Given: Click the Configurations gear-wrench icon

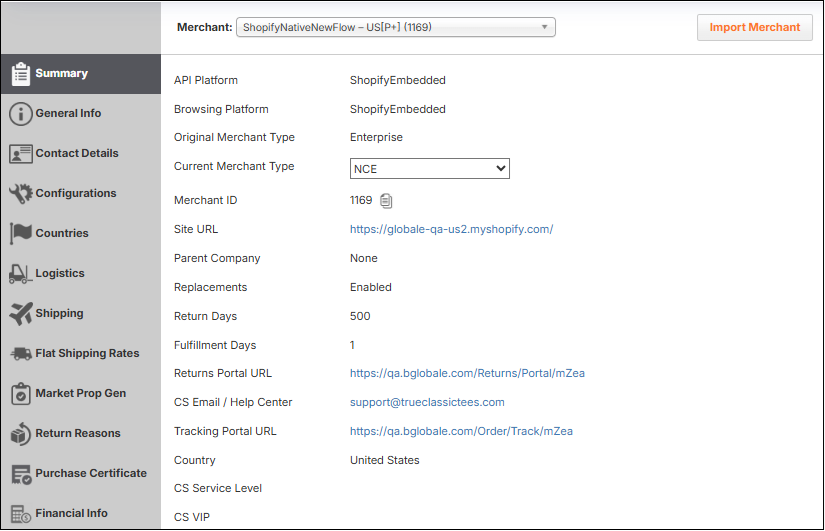Looking at the screenshot, I should (21, 194).
